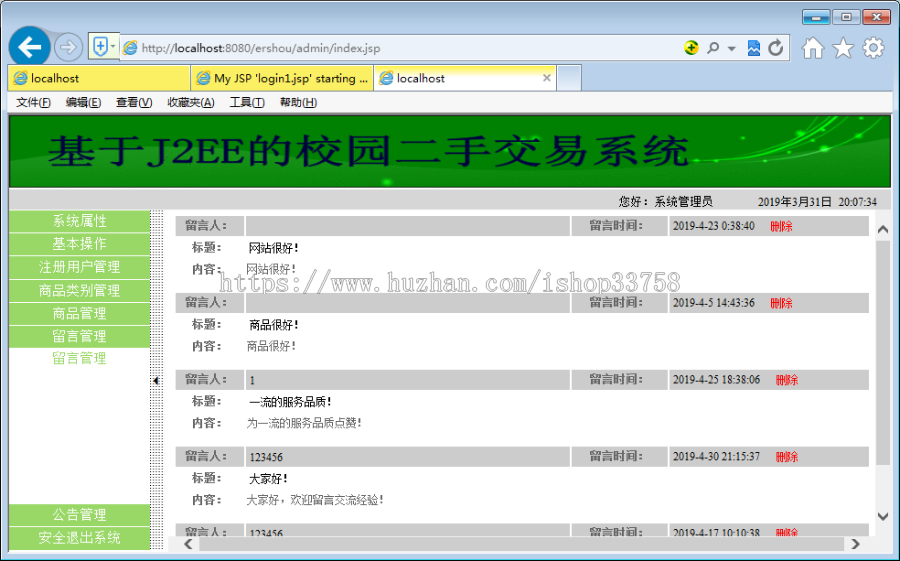Expand 商品类别管理 sidebar section

[x=79, y=291]
